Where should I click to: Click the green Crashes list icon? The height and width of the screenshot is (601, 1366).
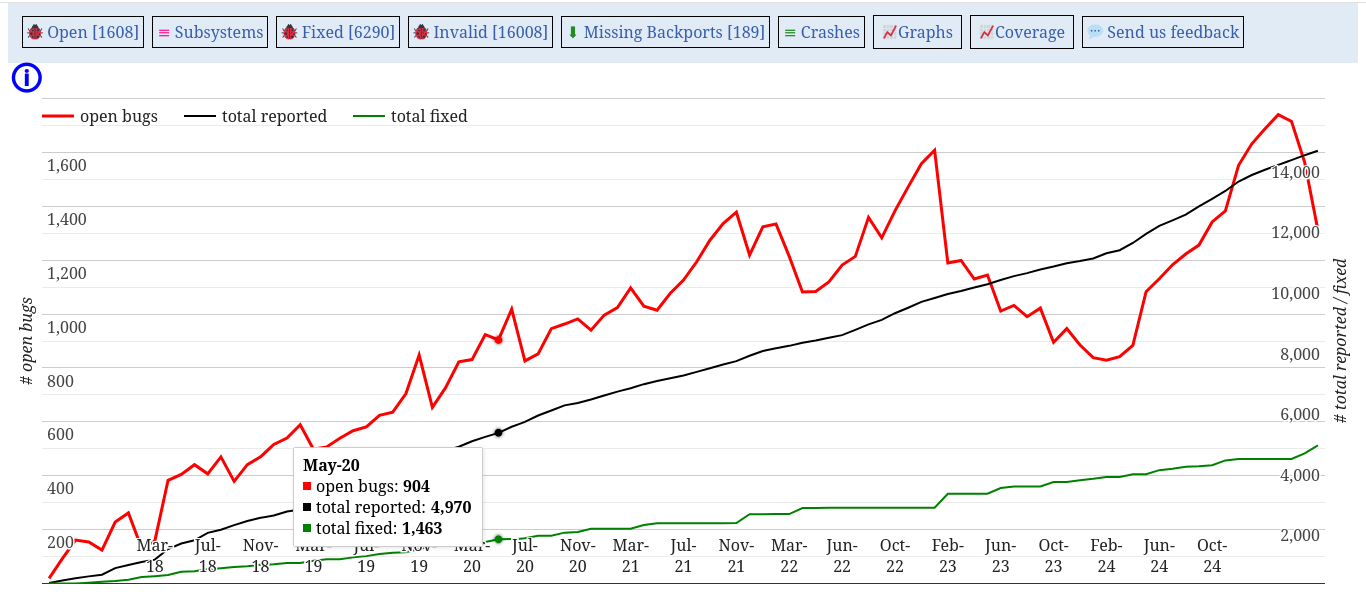[x=790, y=32]
